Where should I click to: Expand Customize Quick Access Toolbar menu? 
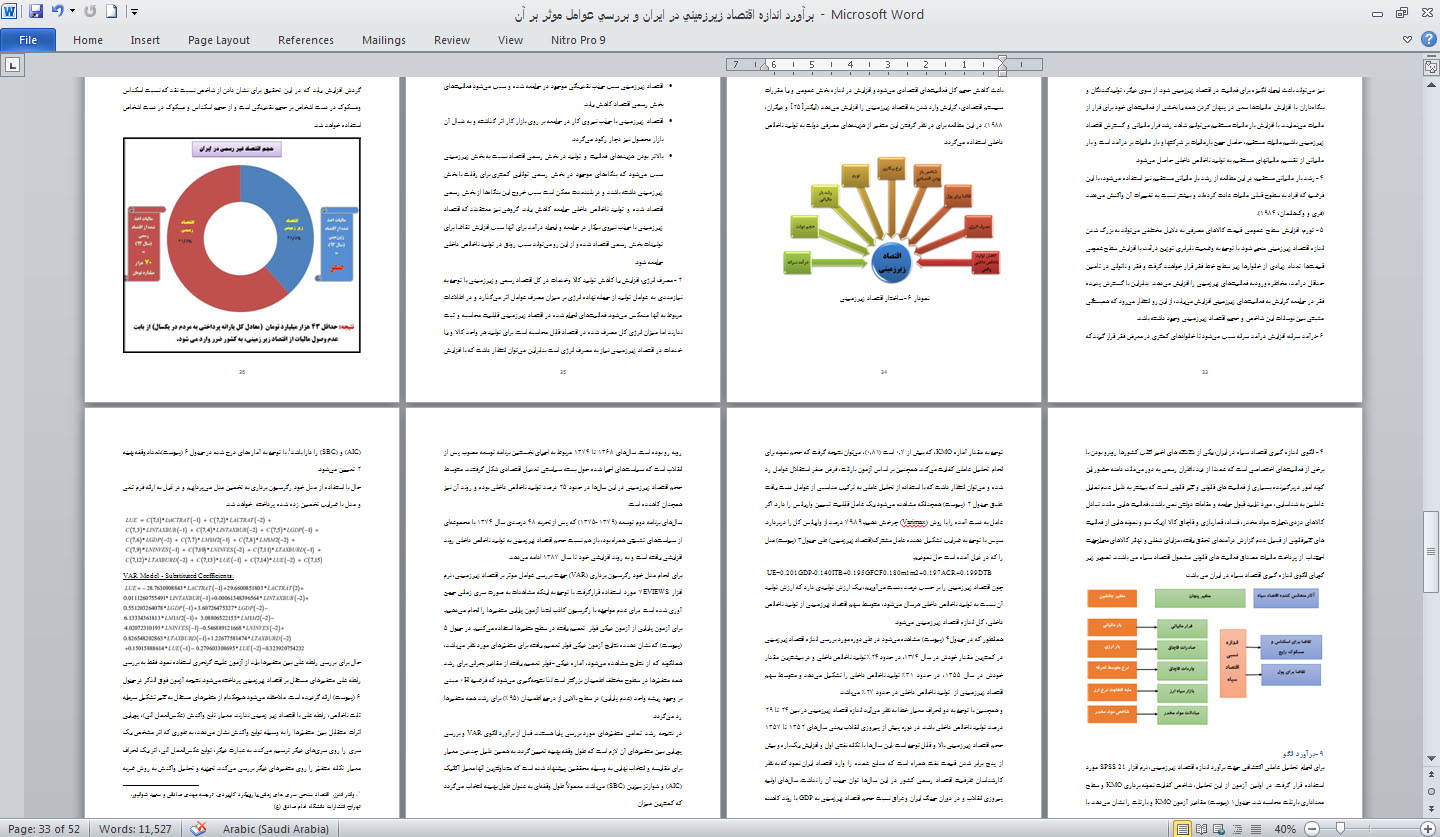[x=134, y=13]
